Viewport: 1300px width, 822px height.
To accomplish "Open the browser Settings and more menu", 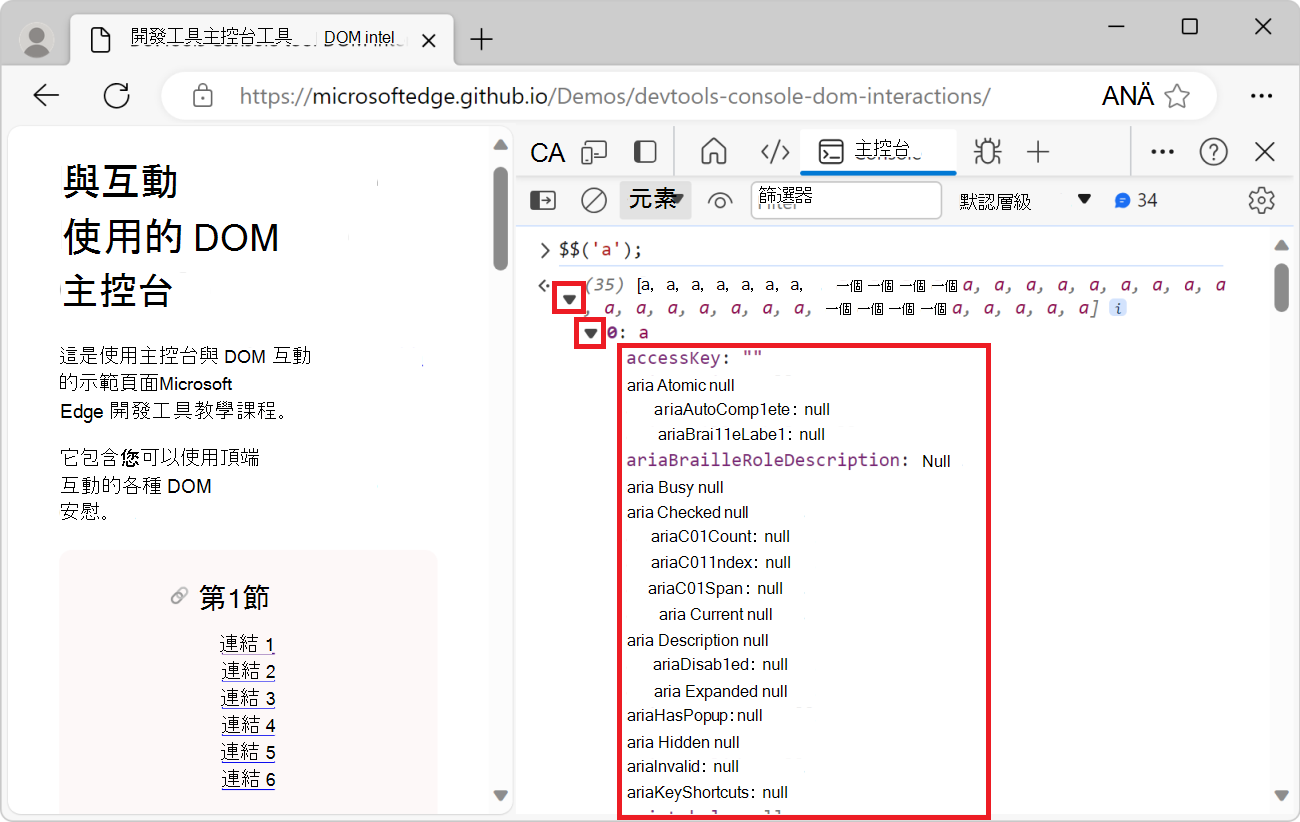I will point(1260,96).
